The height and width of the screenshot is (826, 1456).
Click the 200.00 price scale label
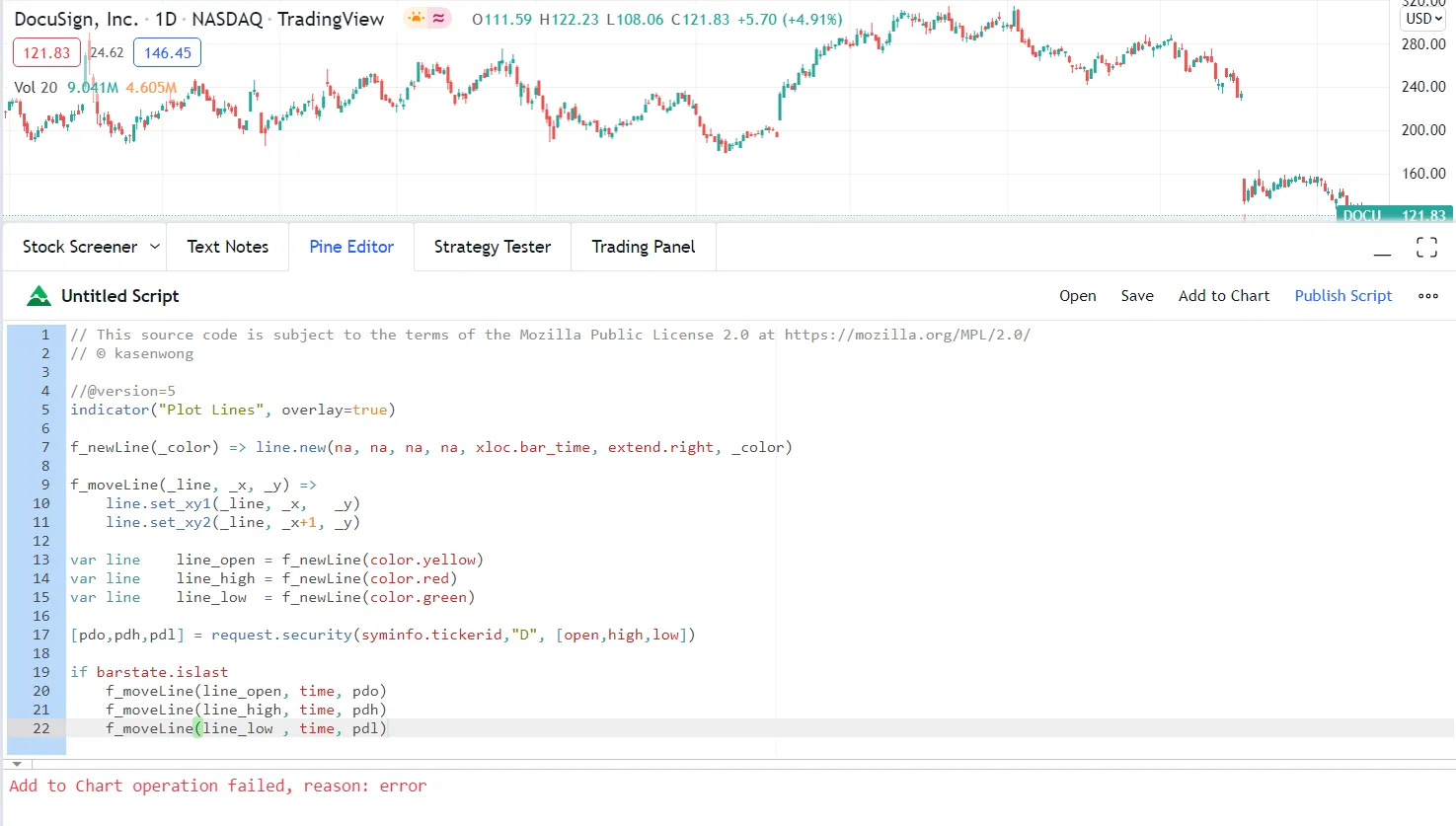(1423, 130)
